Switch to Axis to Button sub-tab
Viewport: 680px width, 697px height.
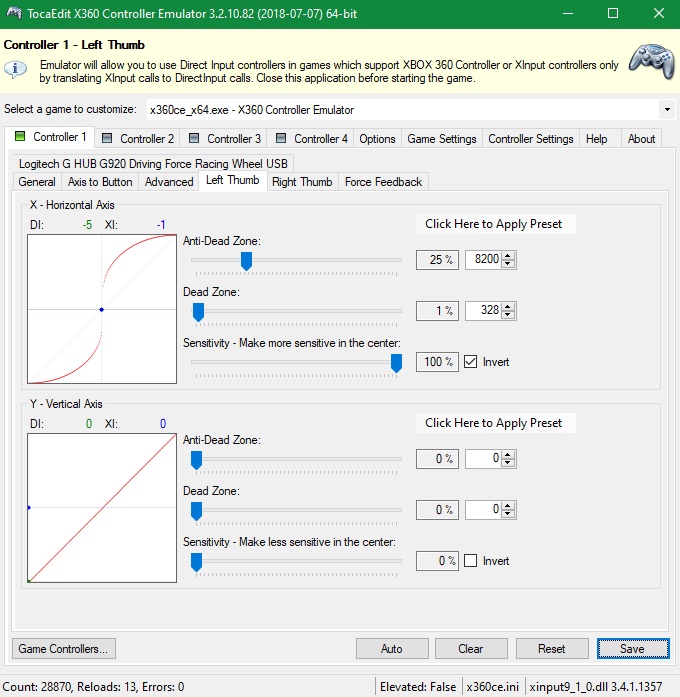[x=100, y=182]
